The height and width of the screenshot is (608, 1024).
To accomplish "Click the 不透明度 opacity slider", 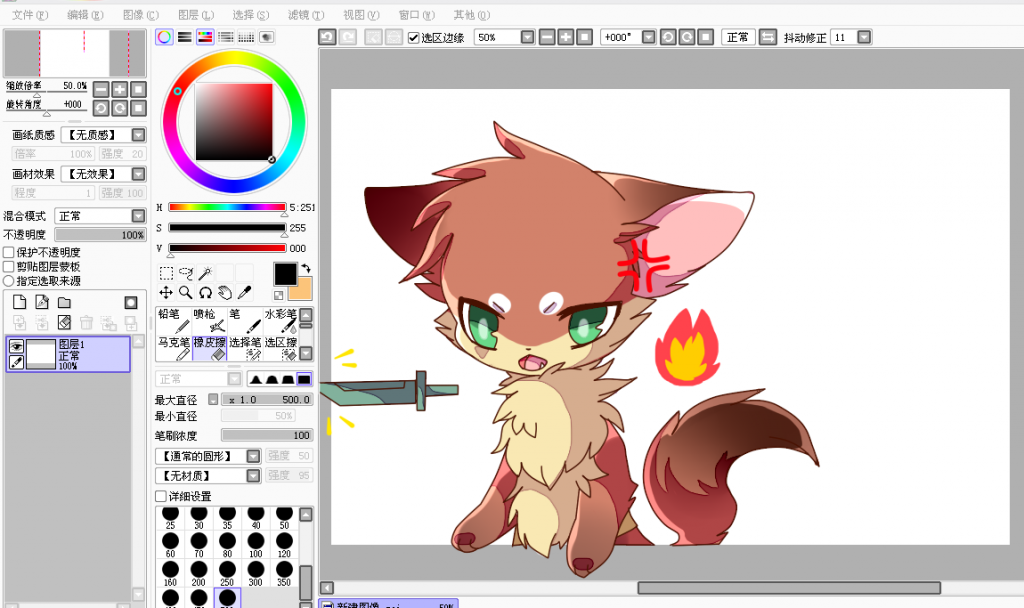I will tap(101, 234).
